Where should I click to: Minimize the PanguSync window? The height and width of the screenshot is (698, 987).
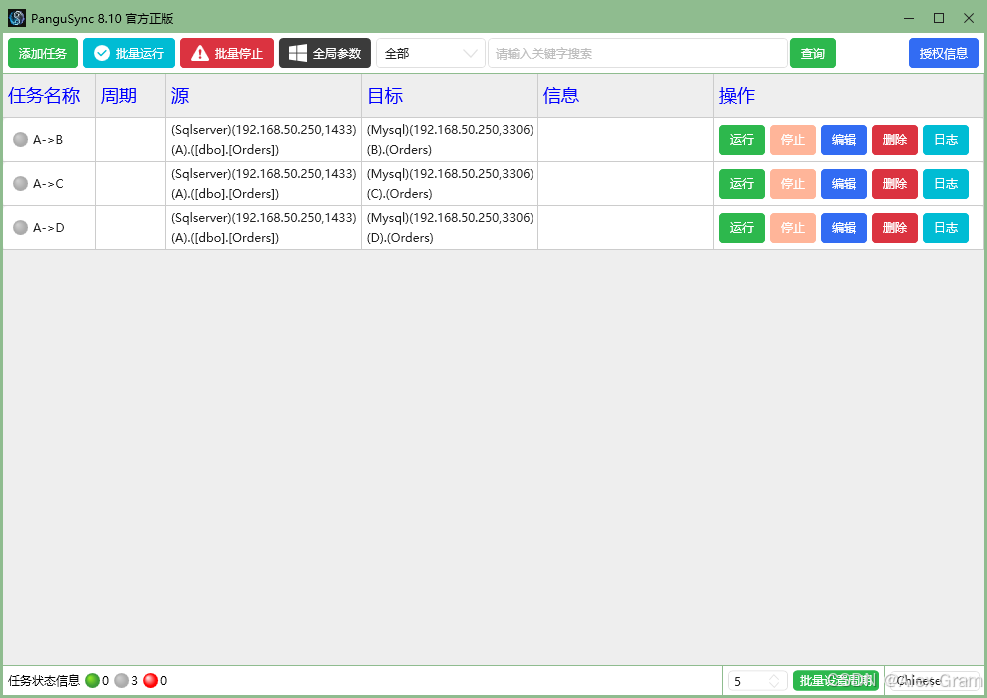(909, 18)
